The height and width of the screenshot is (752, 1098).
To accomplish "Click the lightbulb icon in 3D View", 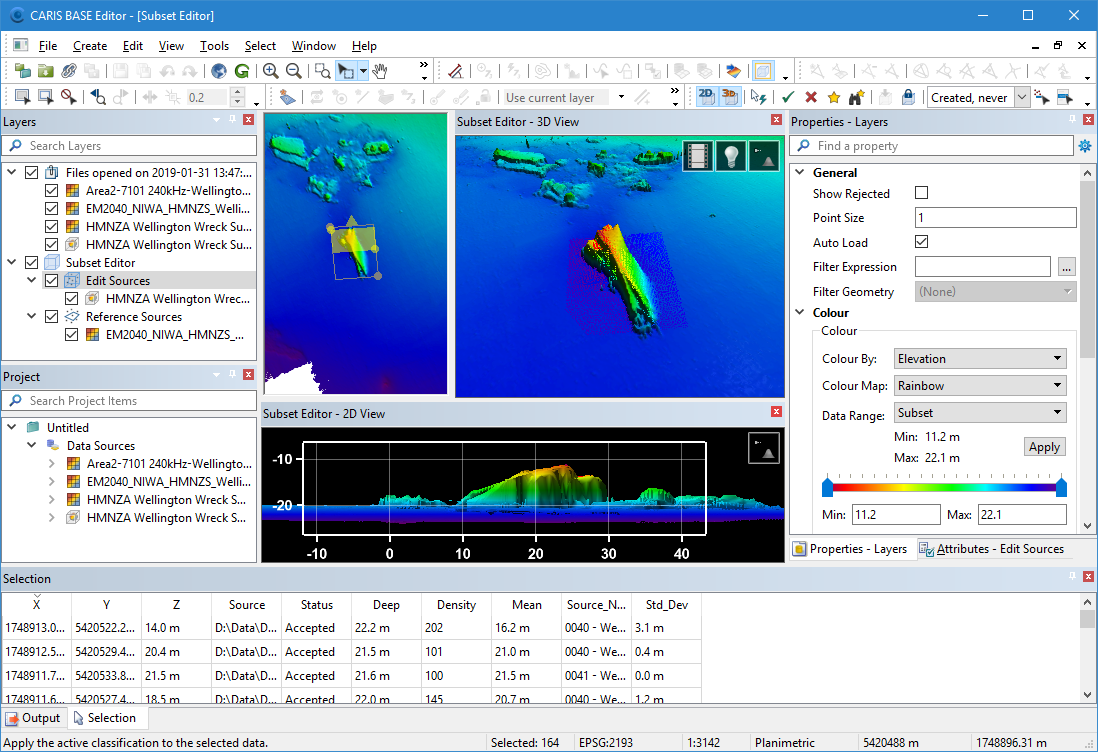I will [731, 156].
